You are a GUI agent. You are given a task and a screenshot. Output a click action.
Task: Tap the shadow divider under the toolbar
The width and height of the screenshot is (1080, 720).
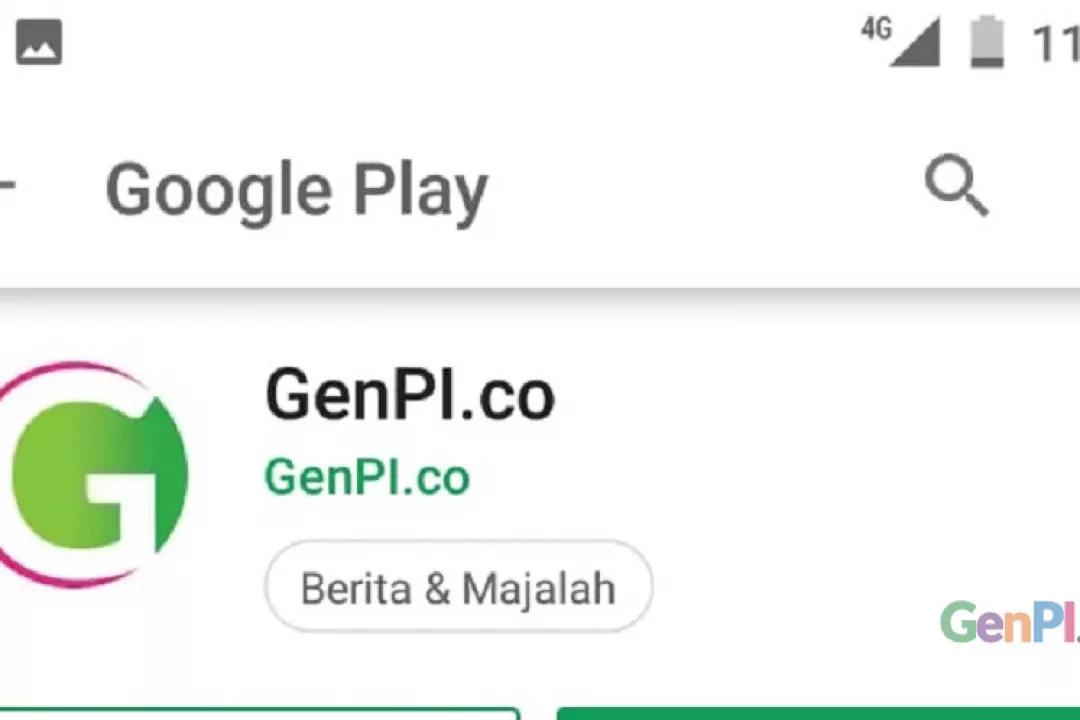tap(540, 296)
